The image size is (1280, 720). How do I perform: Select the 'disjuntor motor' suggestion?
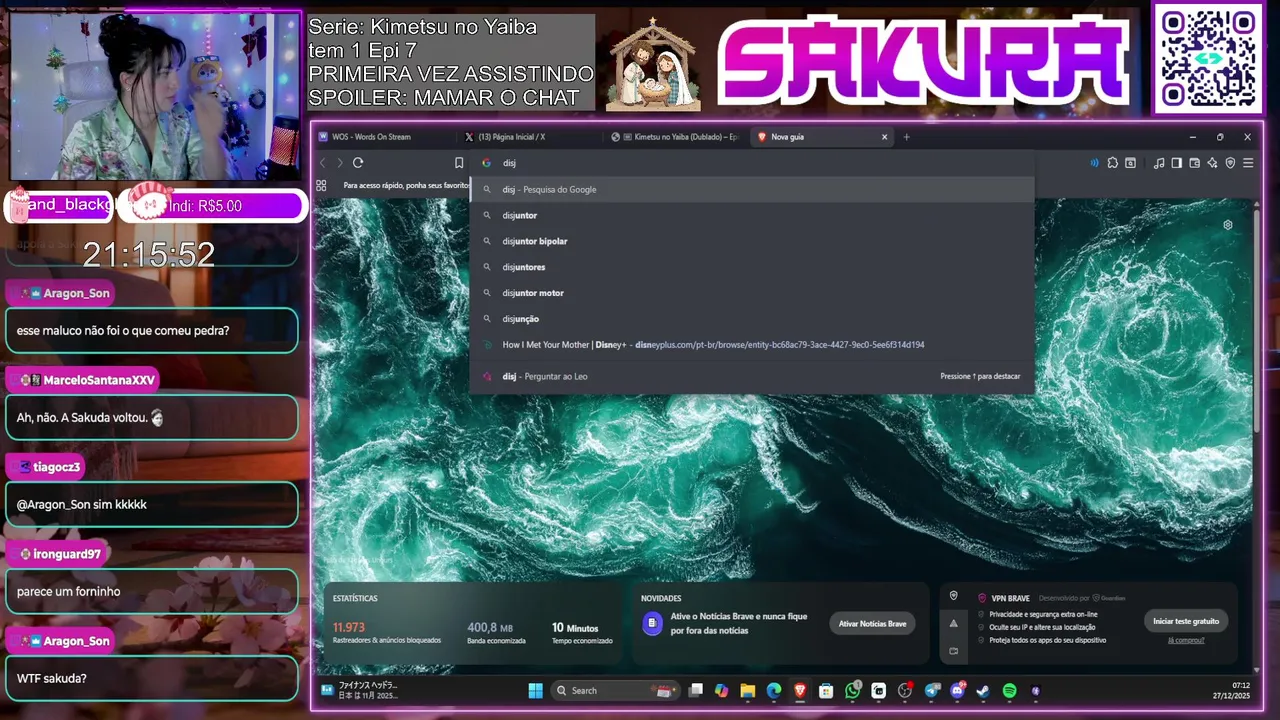[752, 293]
